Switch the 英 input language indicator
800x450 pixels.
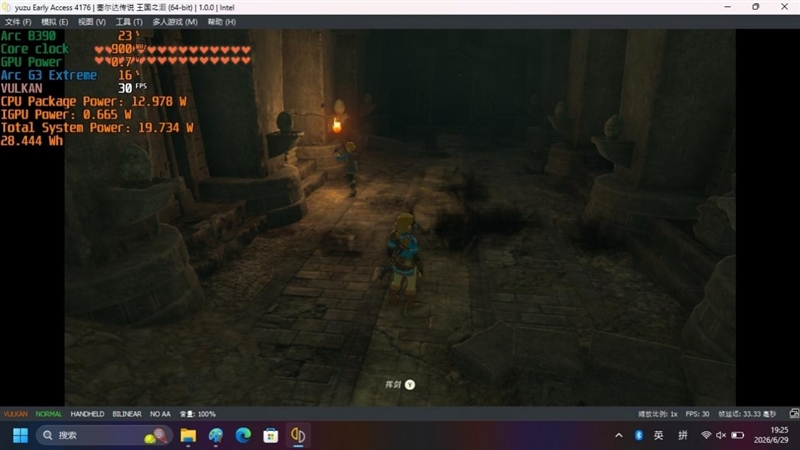click(x=659, y=435)
